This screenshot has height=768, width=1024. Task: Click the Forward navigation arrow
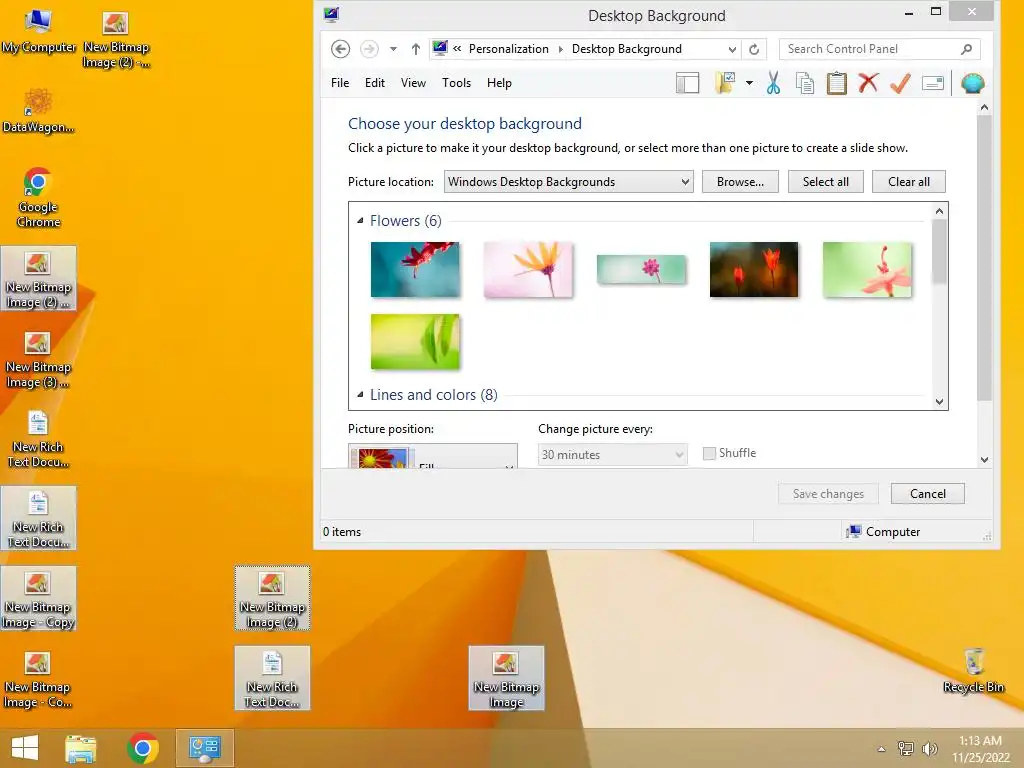coord(369,49)
